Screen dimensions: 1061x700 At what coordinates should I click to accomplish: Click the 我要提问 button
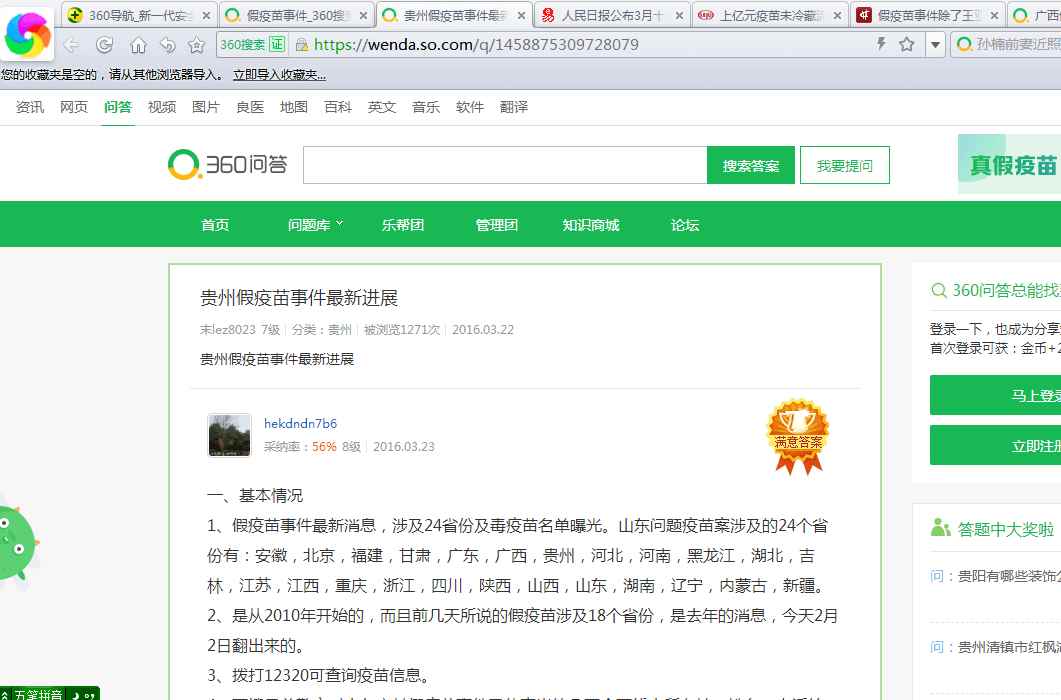click(x=844, y=166)
